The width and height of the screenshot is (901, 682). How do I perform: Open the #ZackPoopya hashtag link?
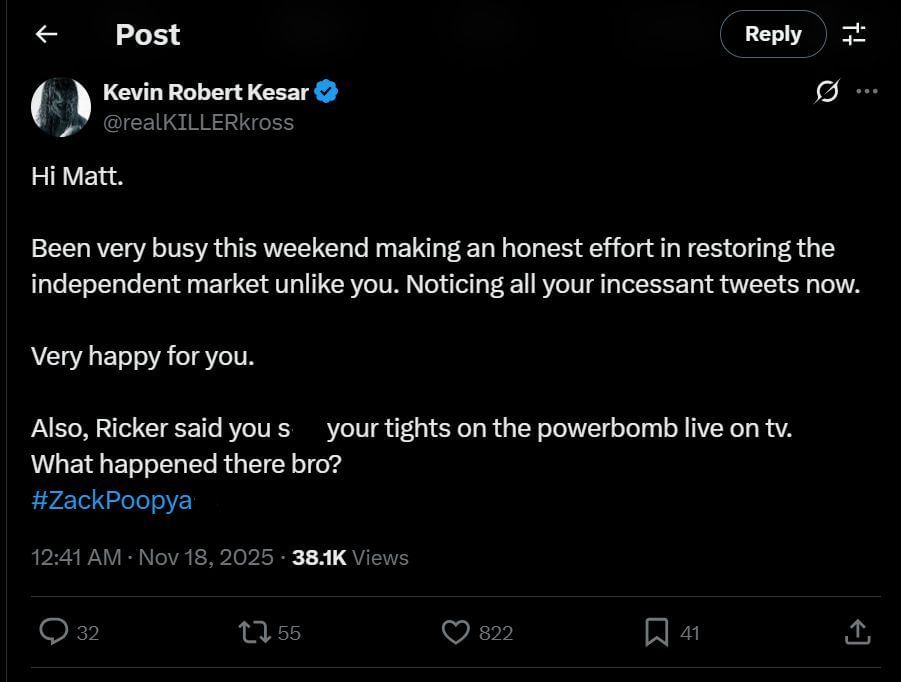pyautogui.click(x=111, y=499)
